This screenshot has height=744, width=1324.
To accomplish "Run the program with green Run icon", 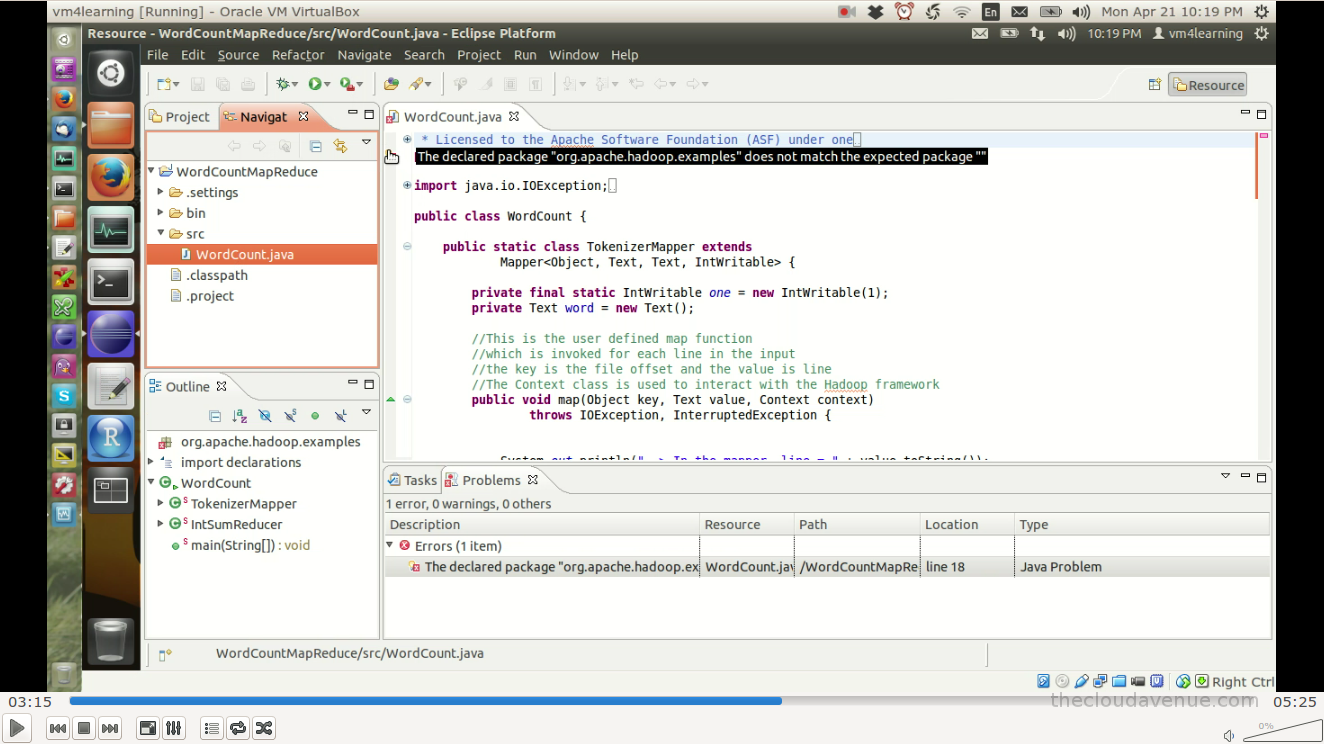I will [x=315, y=85].
